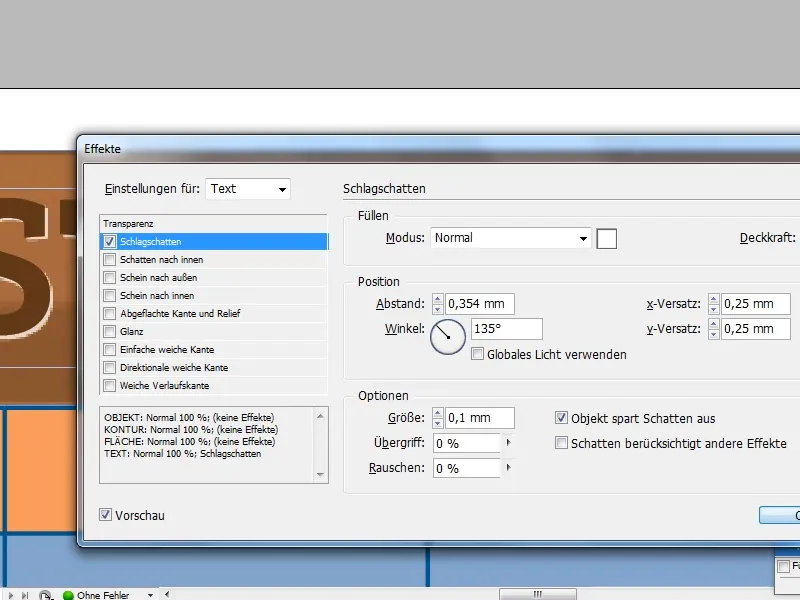Go to next page arrow in status bar
Screen dimensions: 800x600
pyautogui.click(x=11, y=595)
